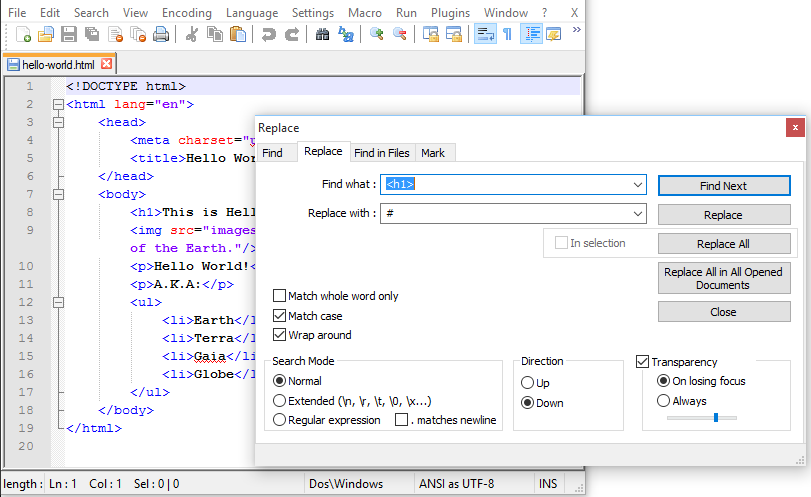Click the Redo arrow icon
The image size is (811, 497).
coord(292,34)
